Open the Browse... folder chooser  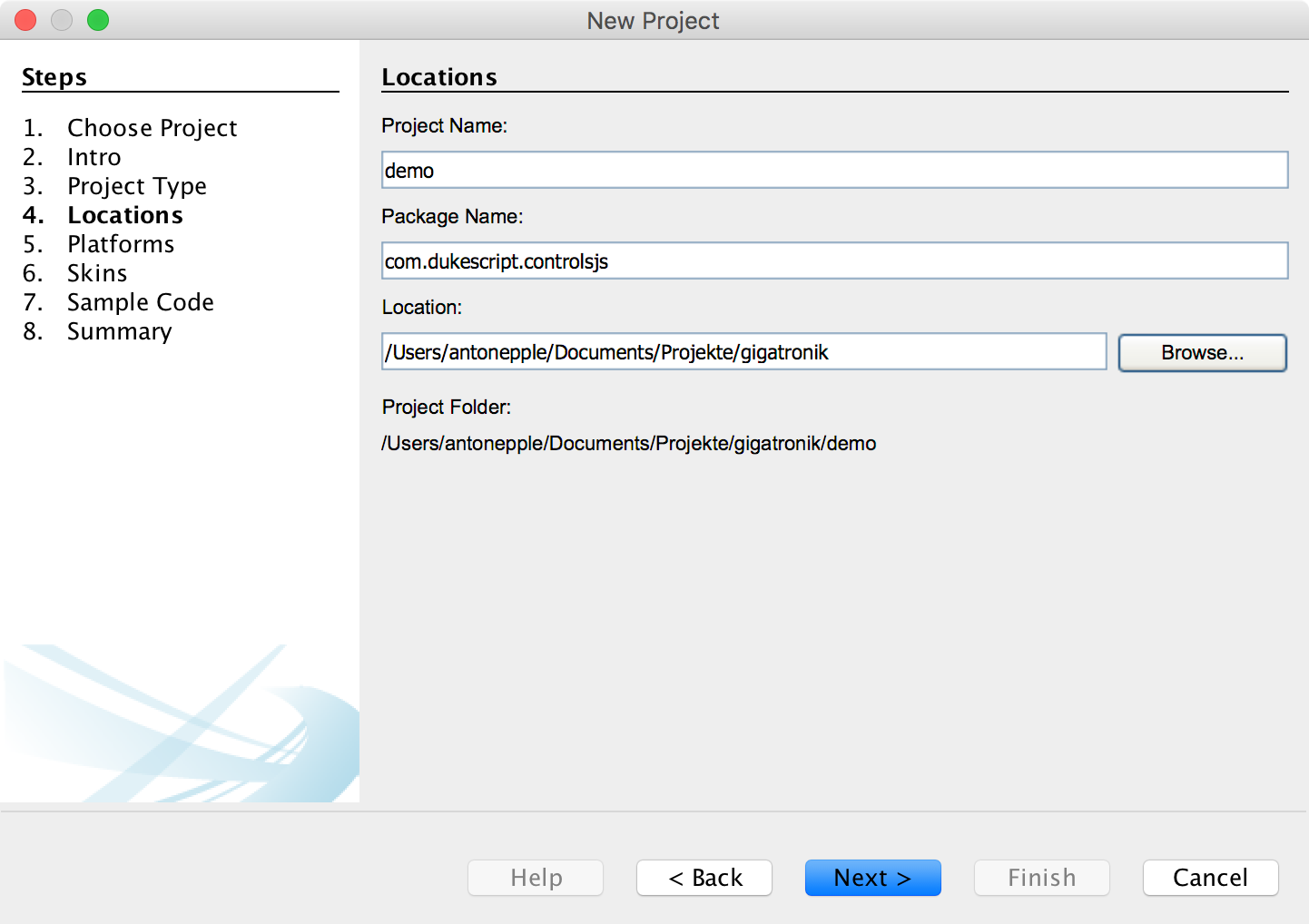click(1202, 353)
